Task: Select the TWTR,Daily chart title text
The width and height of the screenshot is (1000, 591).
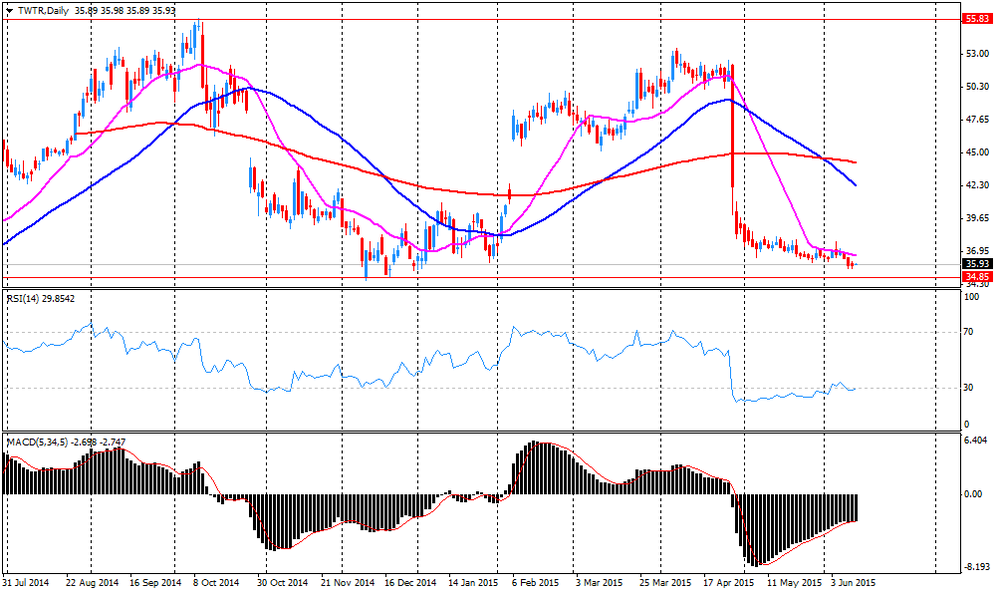Action: point(43,11)
